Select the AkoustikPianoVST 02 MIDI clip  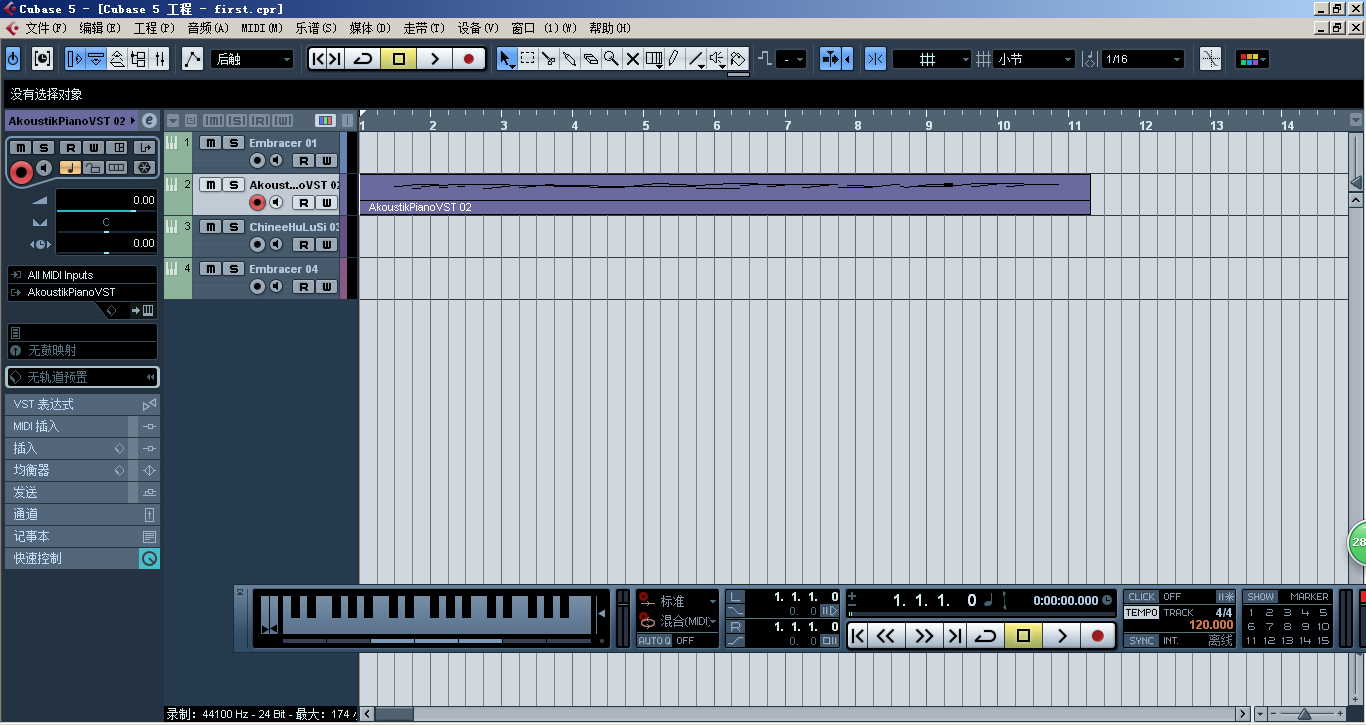pyautogui.click(x=725, y=194)
